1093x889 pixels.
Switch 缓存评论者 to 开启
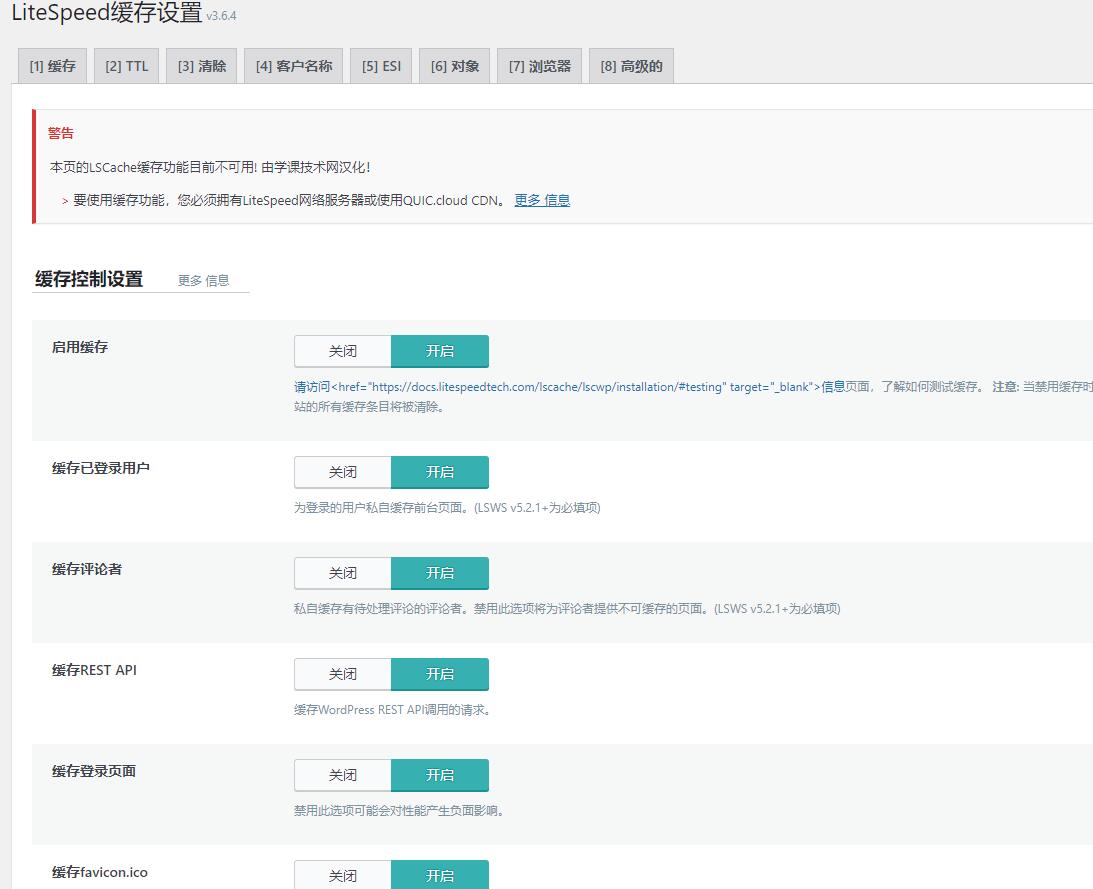439,574
